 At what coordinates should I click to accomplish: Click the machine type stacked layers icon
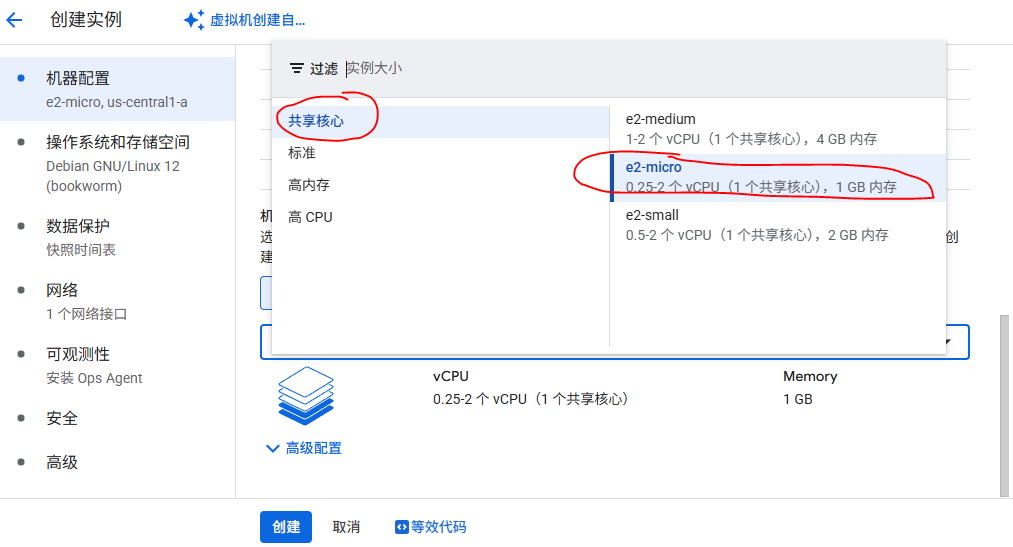click(x=306, y=395)
